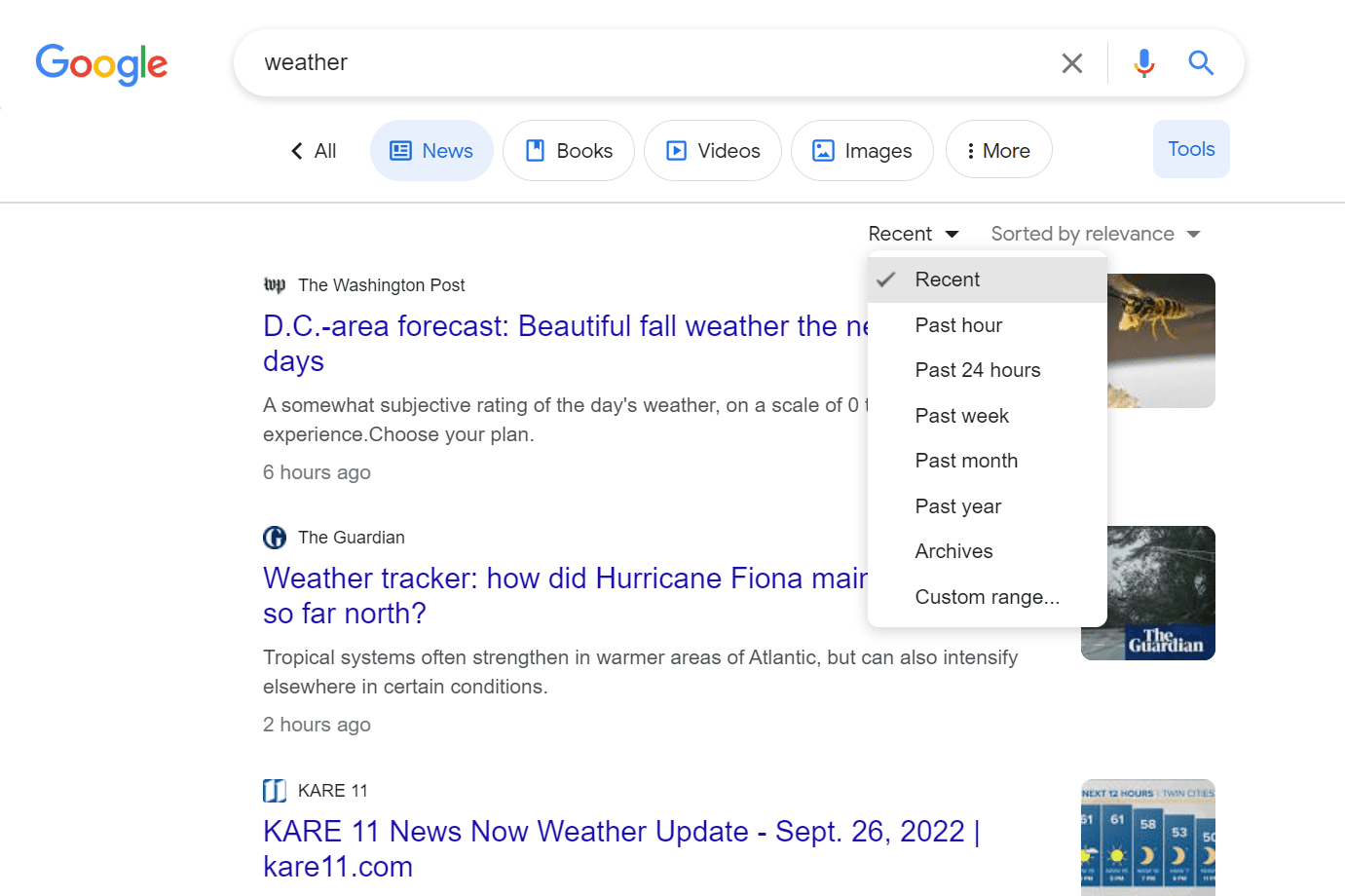Filter results to Past 24 hours
Image resolution: width=1345 pixels, height=896 pixels.
click(x=988, y=370)
